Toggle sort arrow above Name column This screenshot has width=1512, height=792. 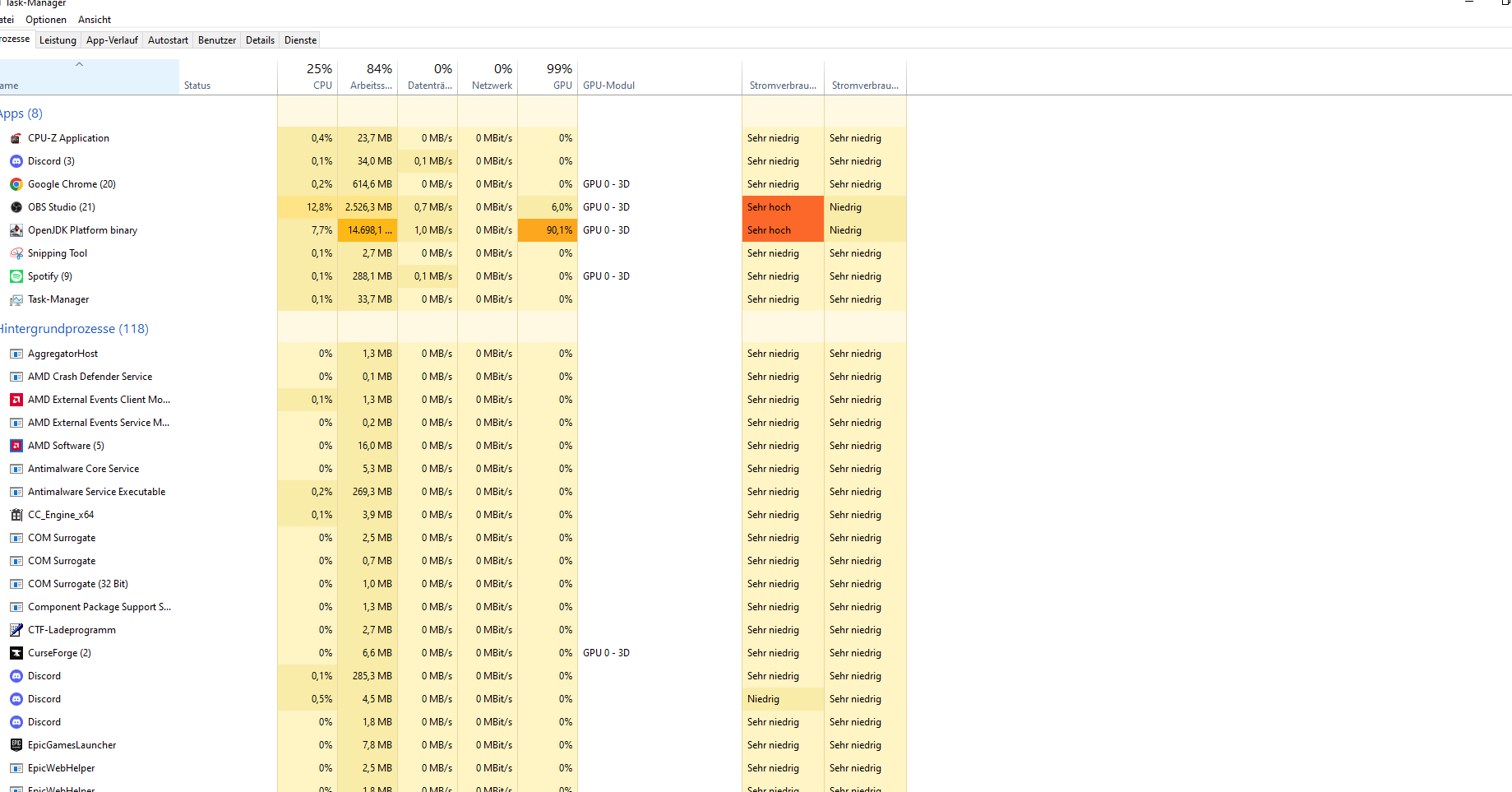[x=79, y=64]
